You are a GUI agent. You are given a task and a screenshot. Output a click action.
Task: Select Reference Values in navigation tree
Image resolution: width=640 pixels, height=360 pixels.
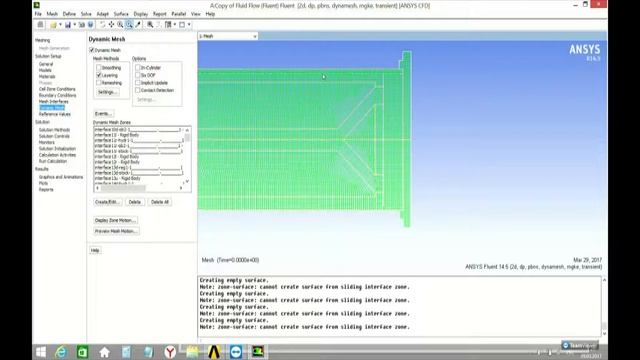click(55, 114)
